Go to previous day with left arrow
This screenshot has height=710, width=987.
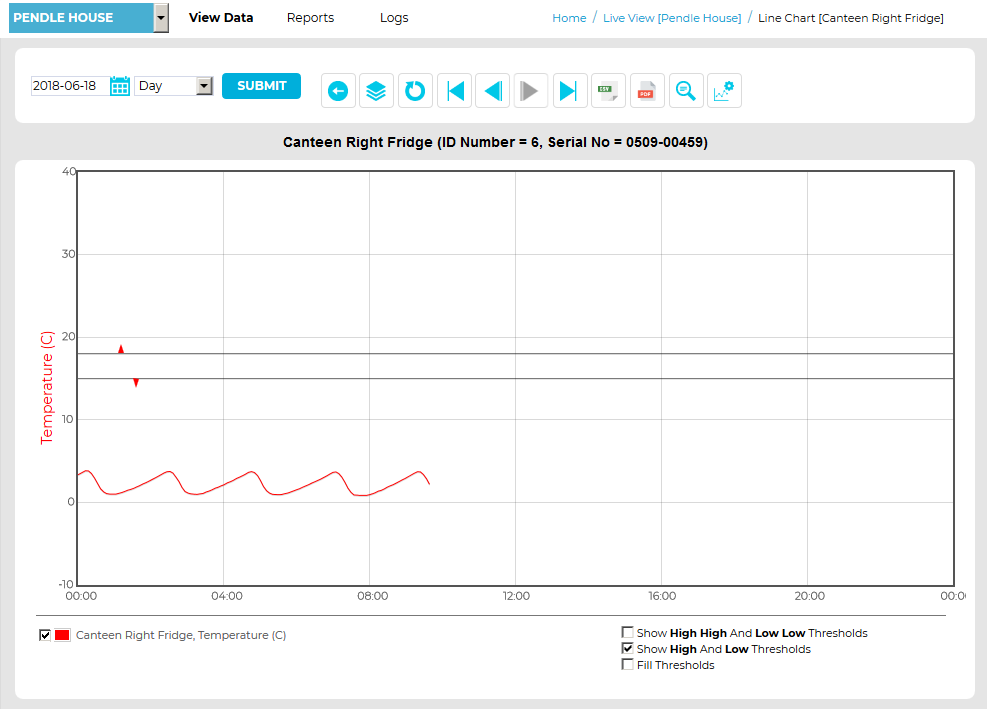pyautogui.click(x=492, y=91)
